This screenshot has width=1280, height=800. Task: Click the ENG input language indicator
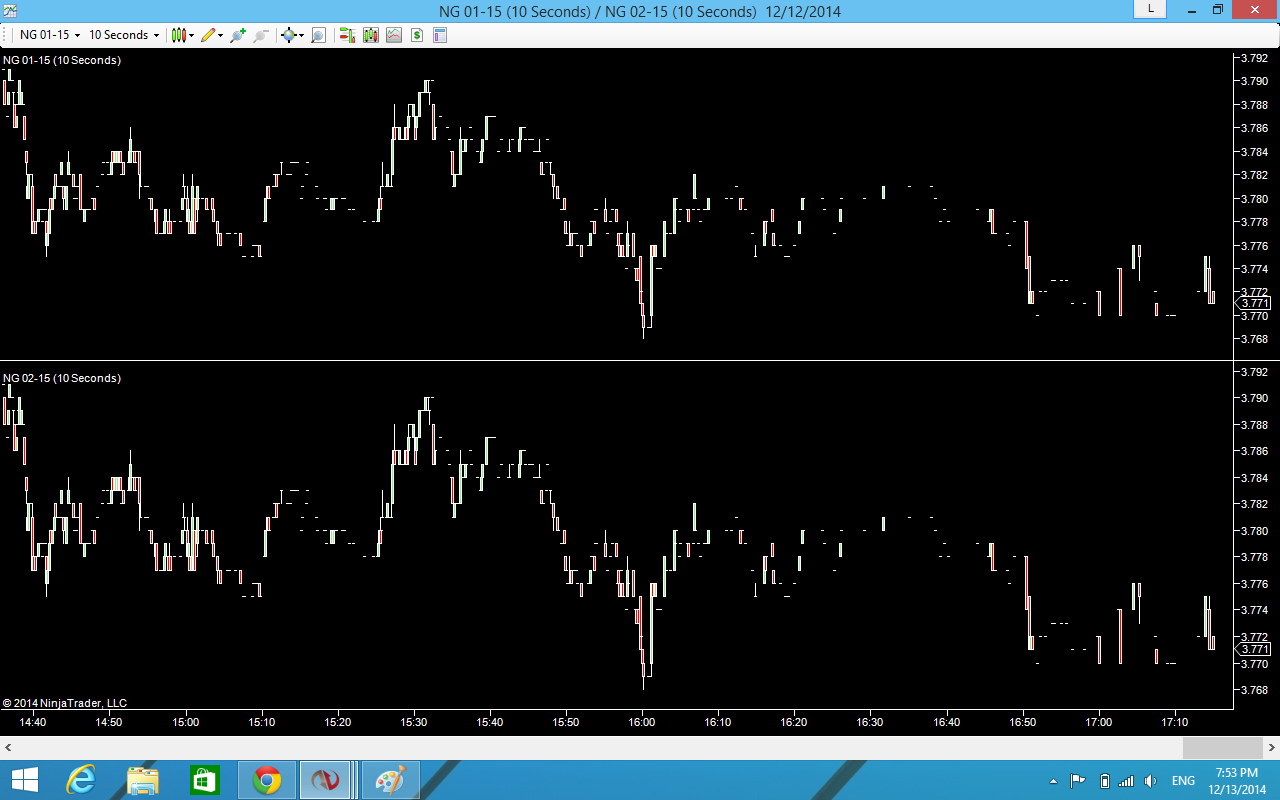1183,781
